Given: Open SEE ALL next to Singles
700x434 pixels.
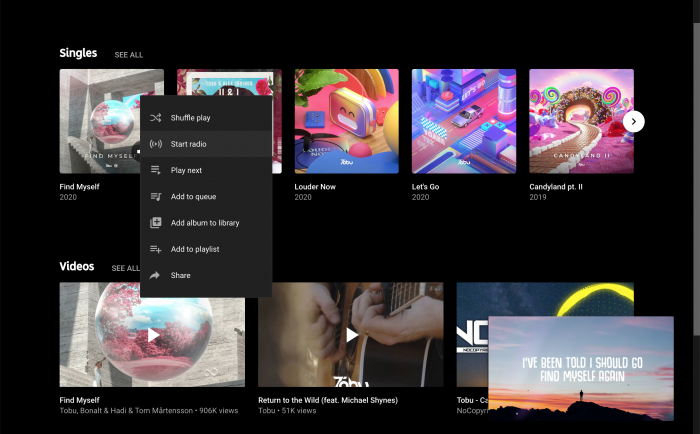Looking at the screenshot, I should pos(128,55).
